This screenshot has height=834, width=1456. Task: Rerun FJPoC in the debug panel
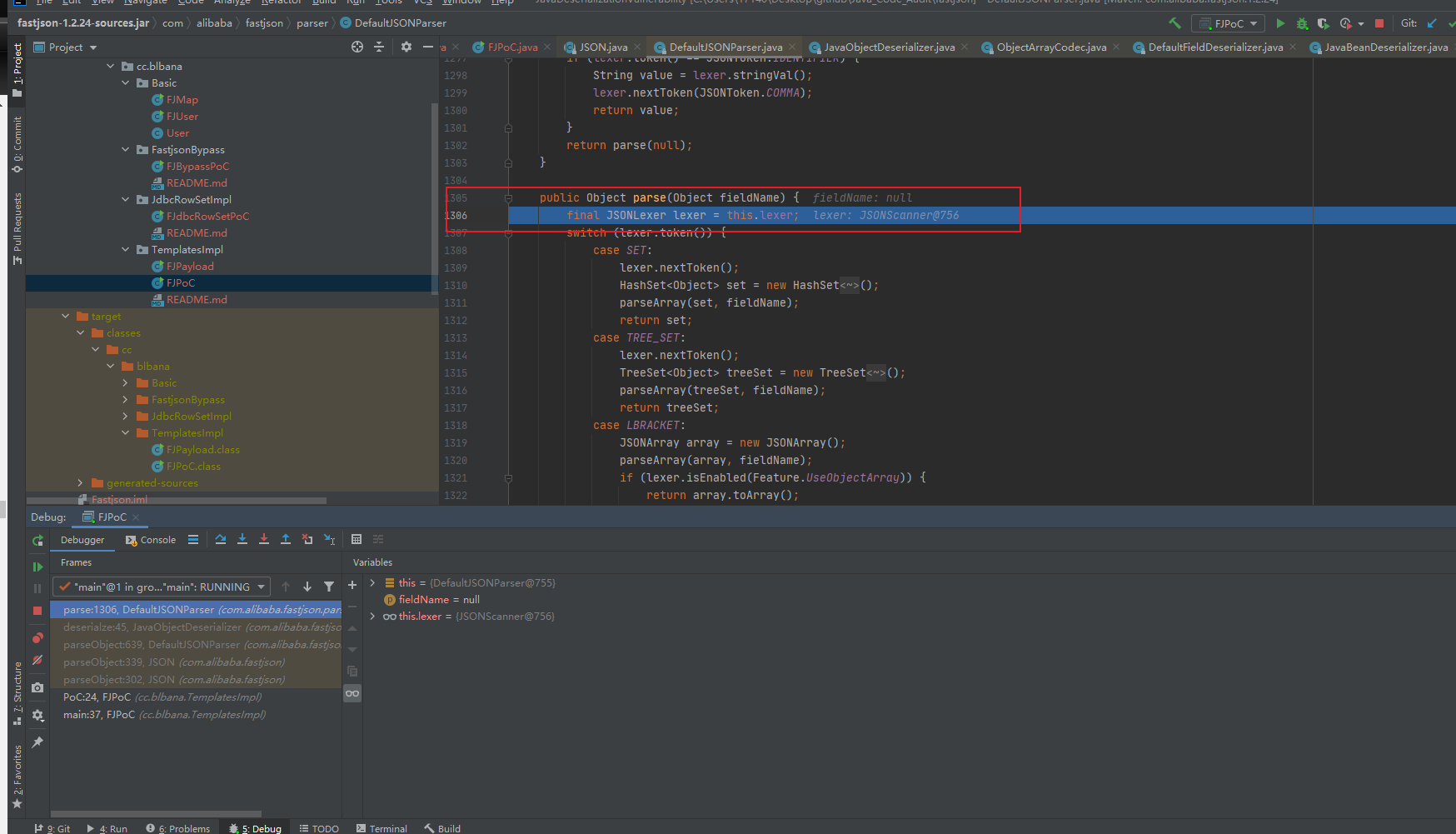tap(37, 541)
